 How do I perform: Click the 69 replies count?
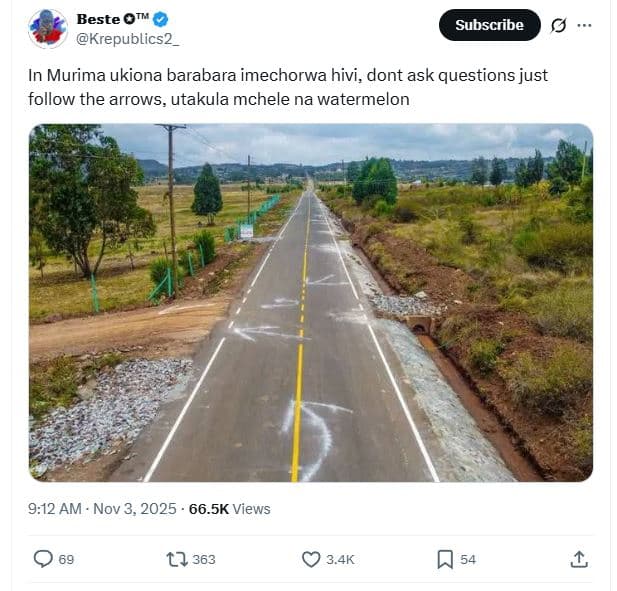pyautogui.click(x=66, y=559)
